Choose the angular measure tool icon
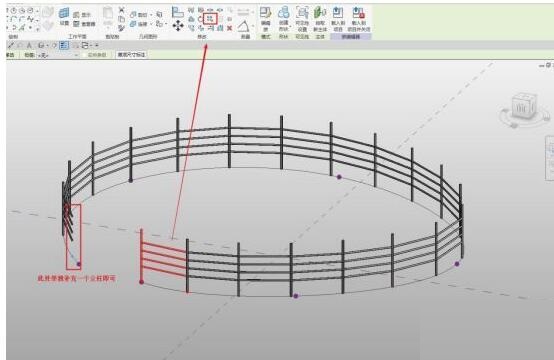The image size is (554, 360). click(243, 26)
